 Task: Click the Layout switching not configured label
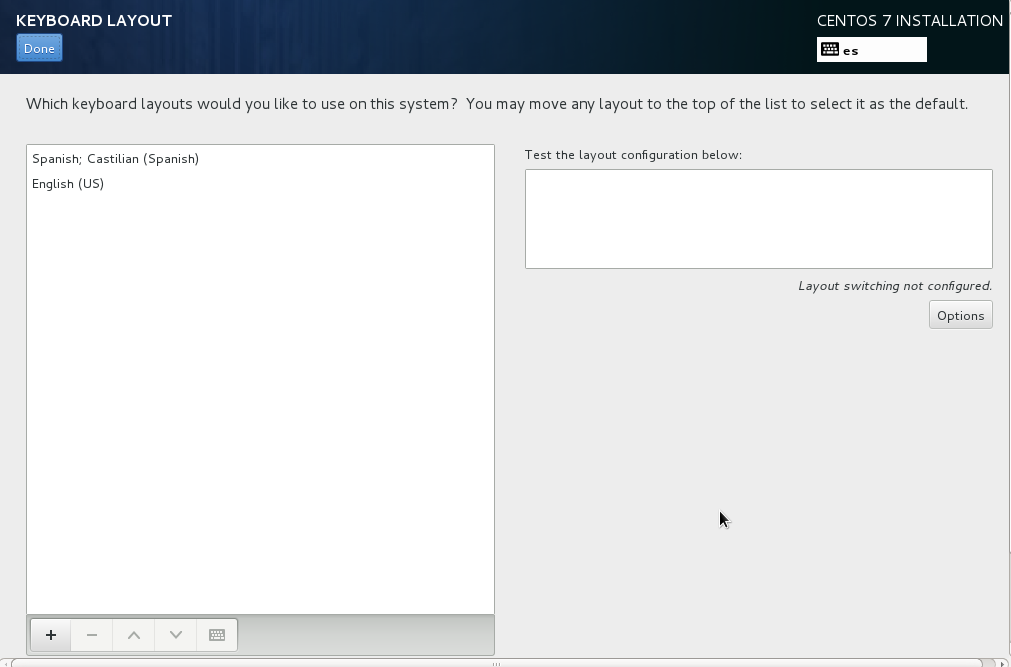894,285
